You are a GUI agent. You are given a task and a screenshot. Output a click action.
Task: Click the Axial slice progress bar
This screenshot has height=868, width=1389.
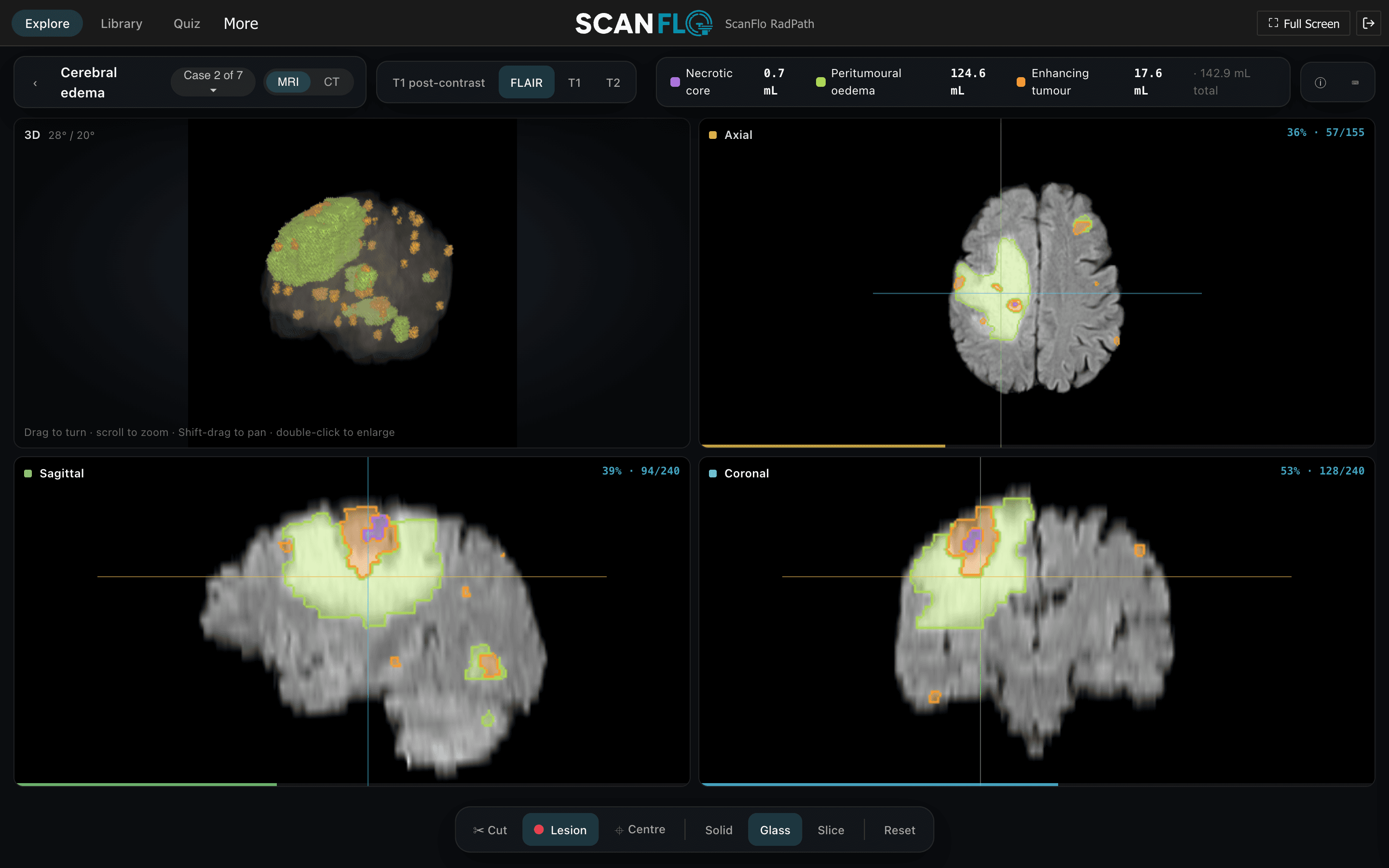pos(1036,446)
